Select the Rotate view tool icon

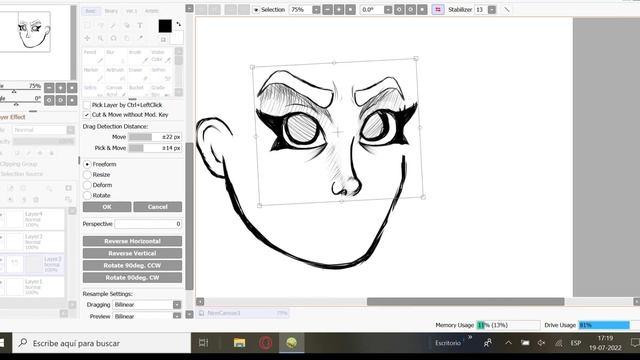[x=113, y=38]
